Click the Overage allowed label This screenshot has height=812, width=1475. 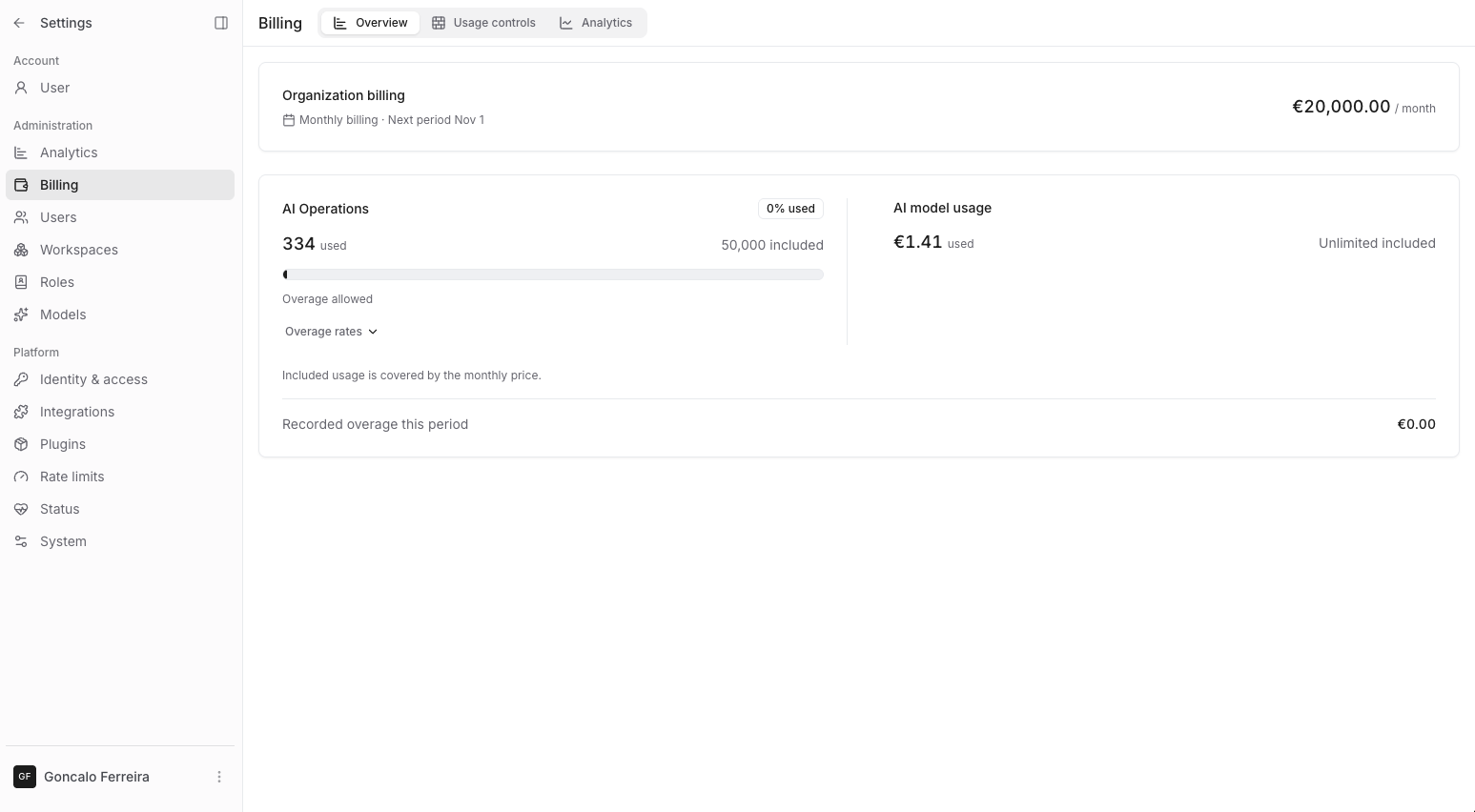coord(327,299)
